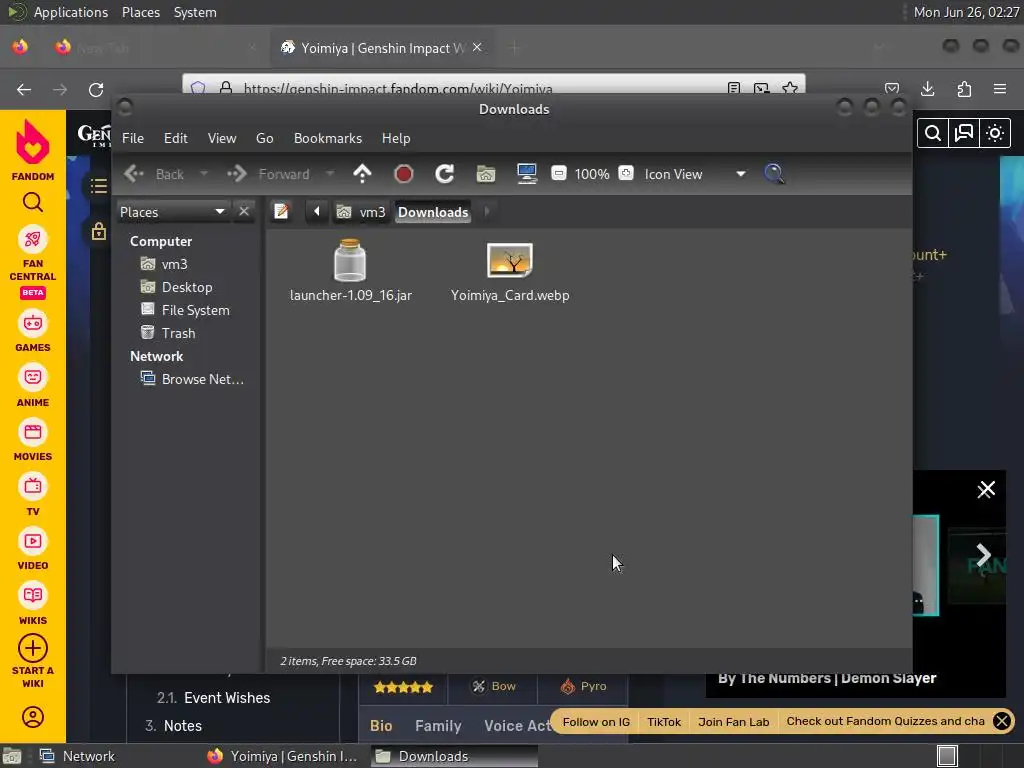Zoom in with plus icon

coord(626,173)
